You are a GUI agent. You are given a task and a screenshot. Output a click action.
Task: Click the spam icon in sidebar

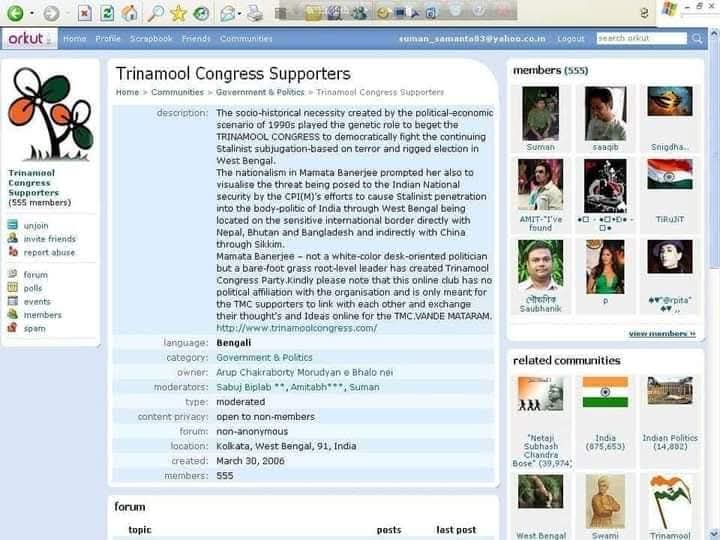(13, 328)
